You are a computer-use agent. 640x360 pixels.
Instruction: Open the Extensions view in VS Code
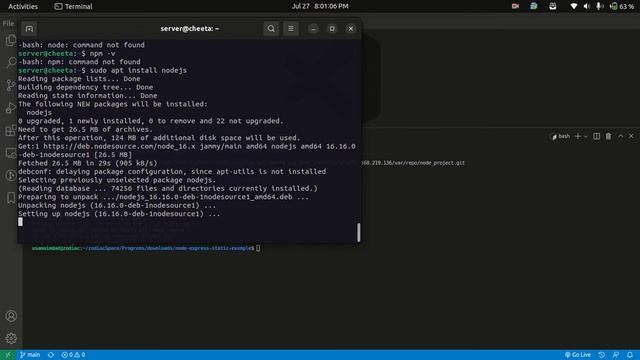(11, 130)
